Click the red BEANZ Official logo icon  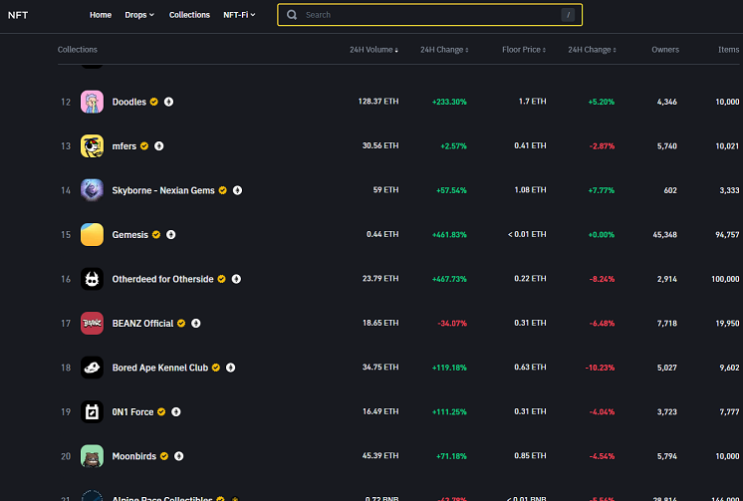click(x=92, y=323)
